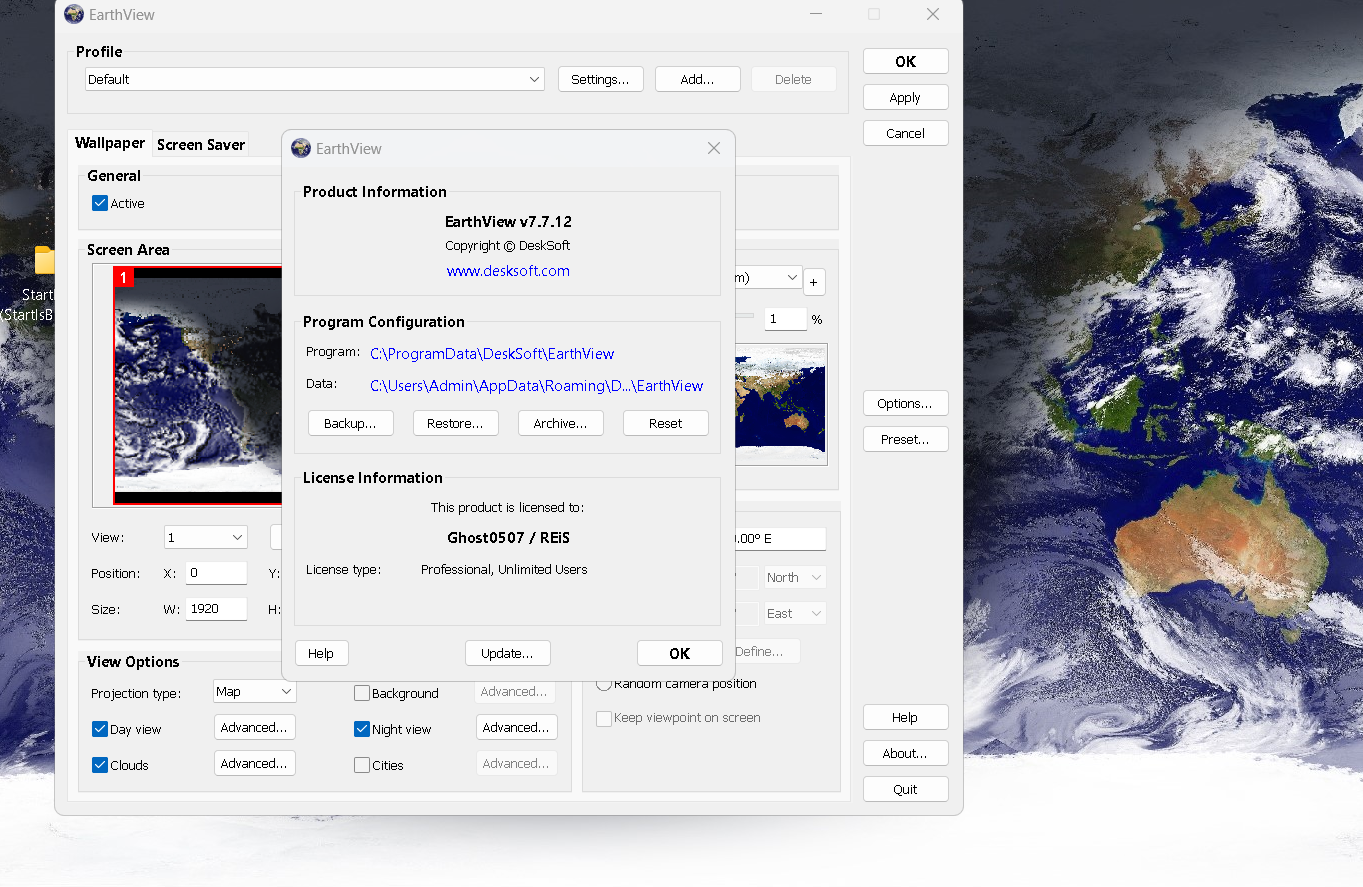Enable the Cities checkbox
The height and width of the screenshot is (887, 1363).
pos(362,765)
